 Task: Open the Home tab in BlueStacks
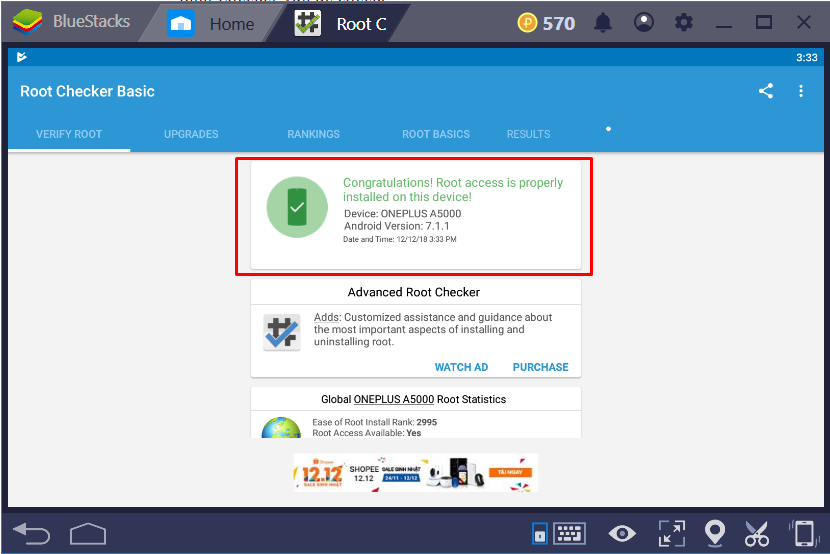[211, 24]
